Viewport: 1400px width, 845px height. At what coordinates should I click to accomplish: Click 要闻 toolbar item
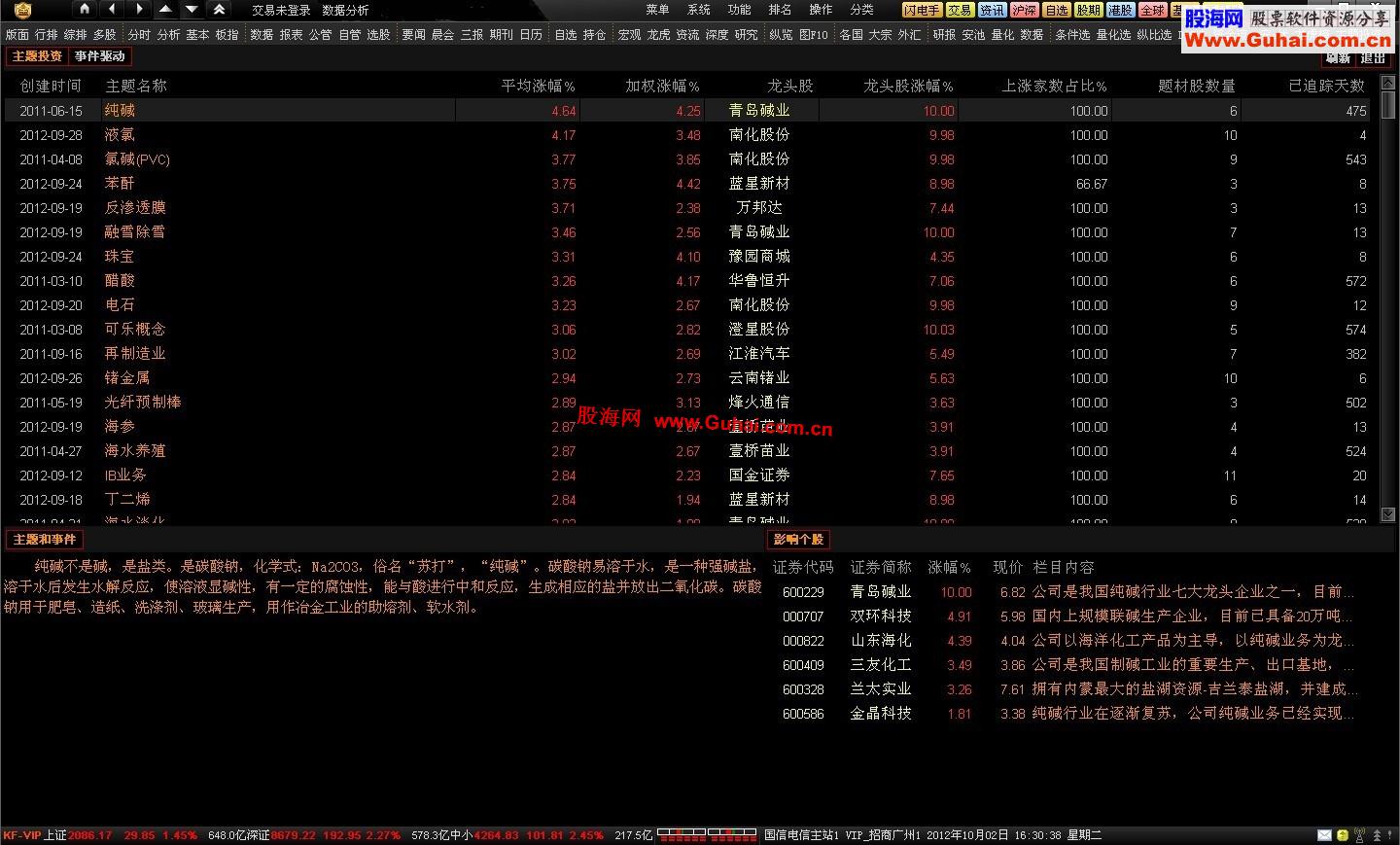[413, 34]
